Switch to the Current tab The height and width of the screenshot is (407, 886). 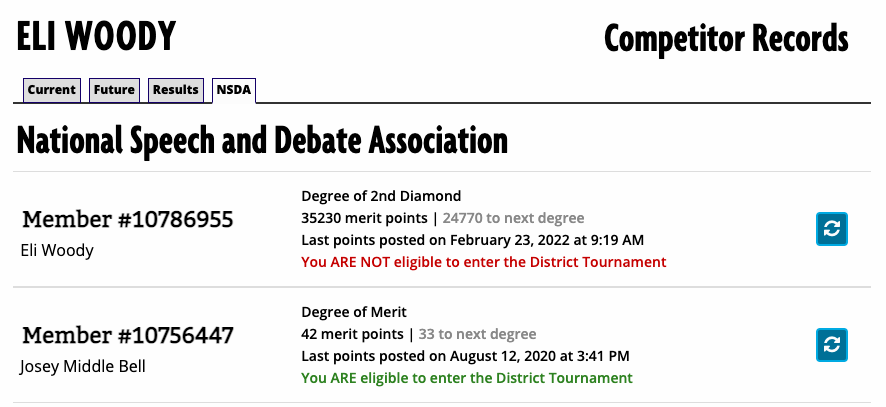[x=52, y=90]
